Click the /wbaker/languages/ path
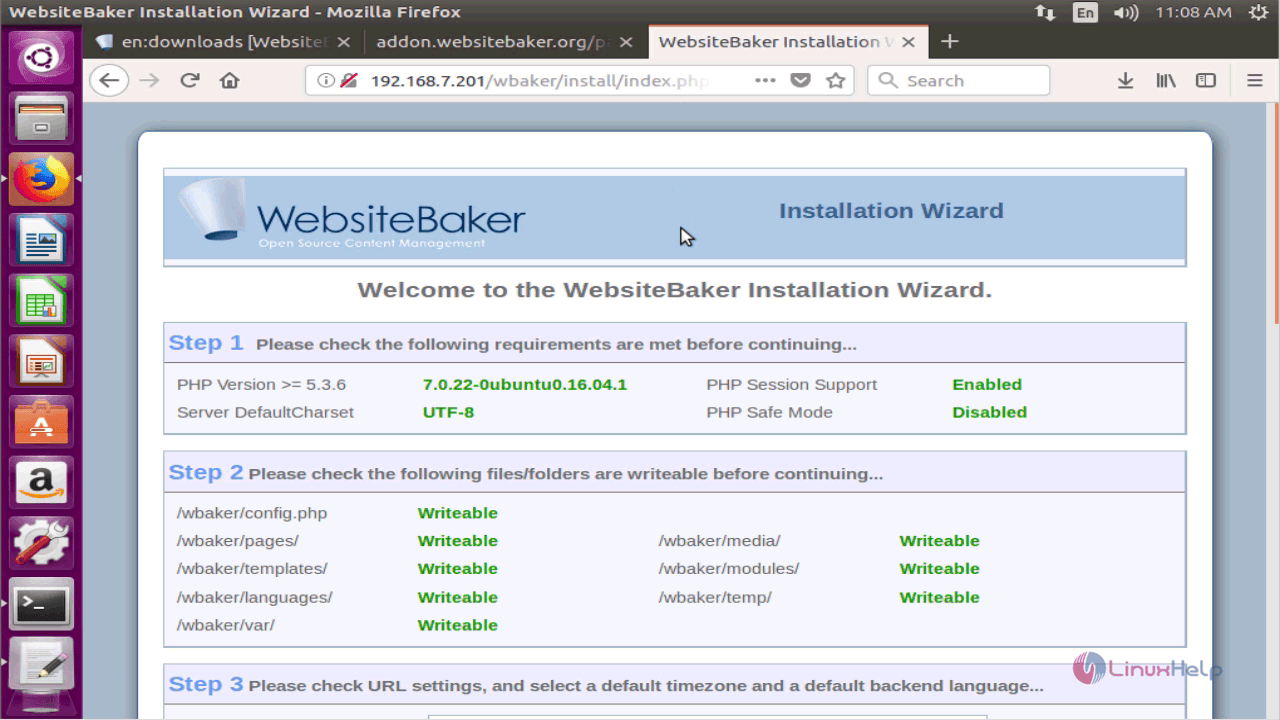The height and width of the screenshot is (720, 1280). pyautogui.click(x=254, y=597)
